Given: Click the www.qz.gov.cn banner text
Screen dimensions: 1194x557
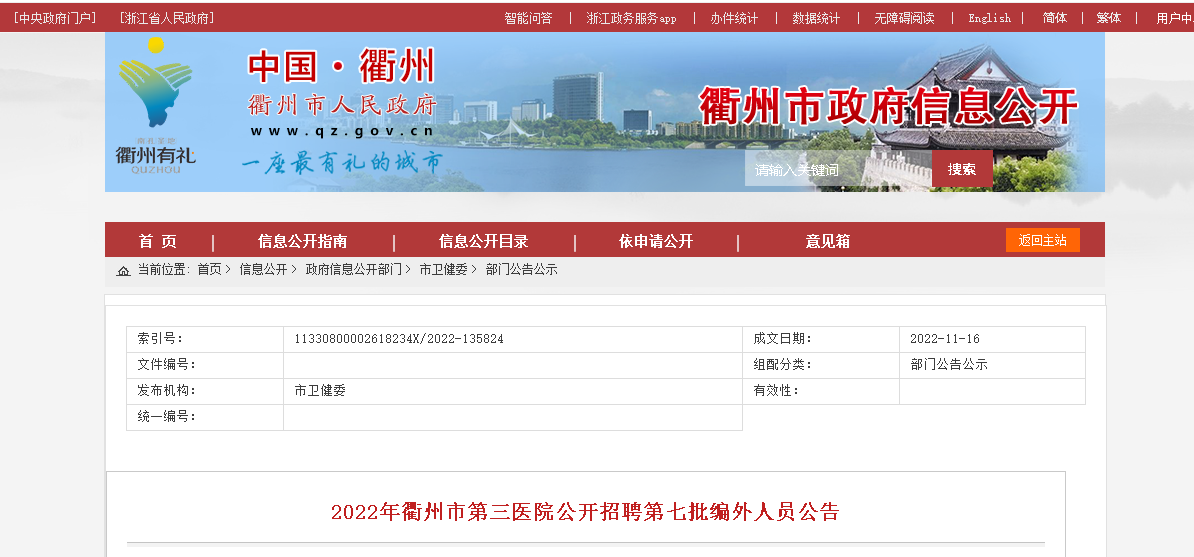Looking at the screenshot, I should (x=342, y=131).
